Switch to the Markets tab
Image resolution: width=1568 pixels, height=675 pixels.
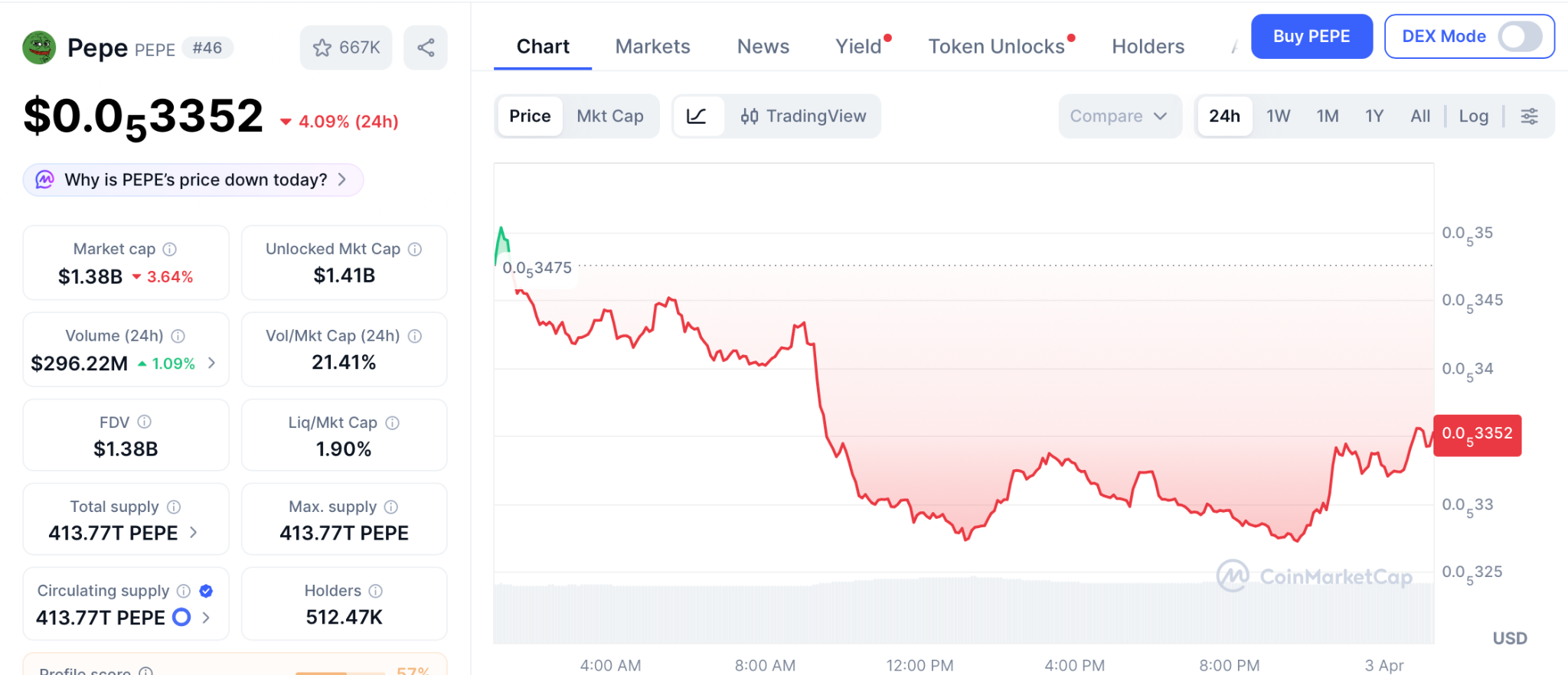tap(652, 47)
